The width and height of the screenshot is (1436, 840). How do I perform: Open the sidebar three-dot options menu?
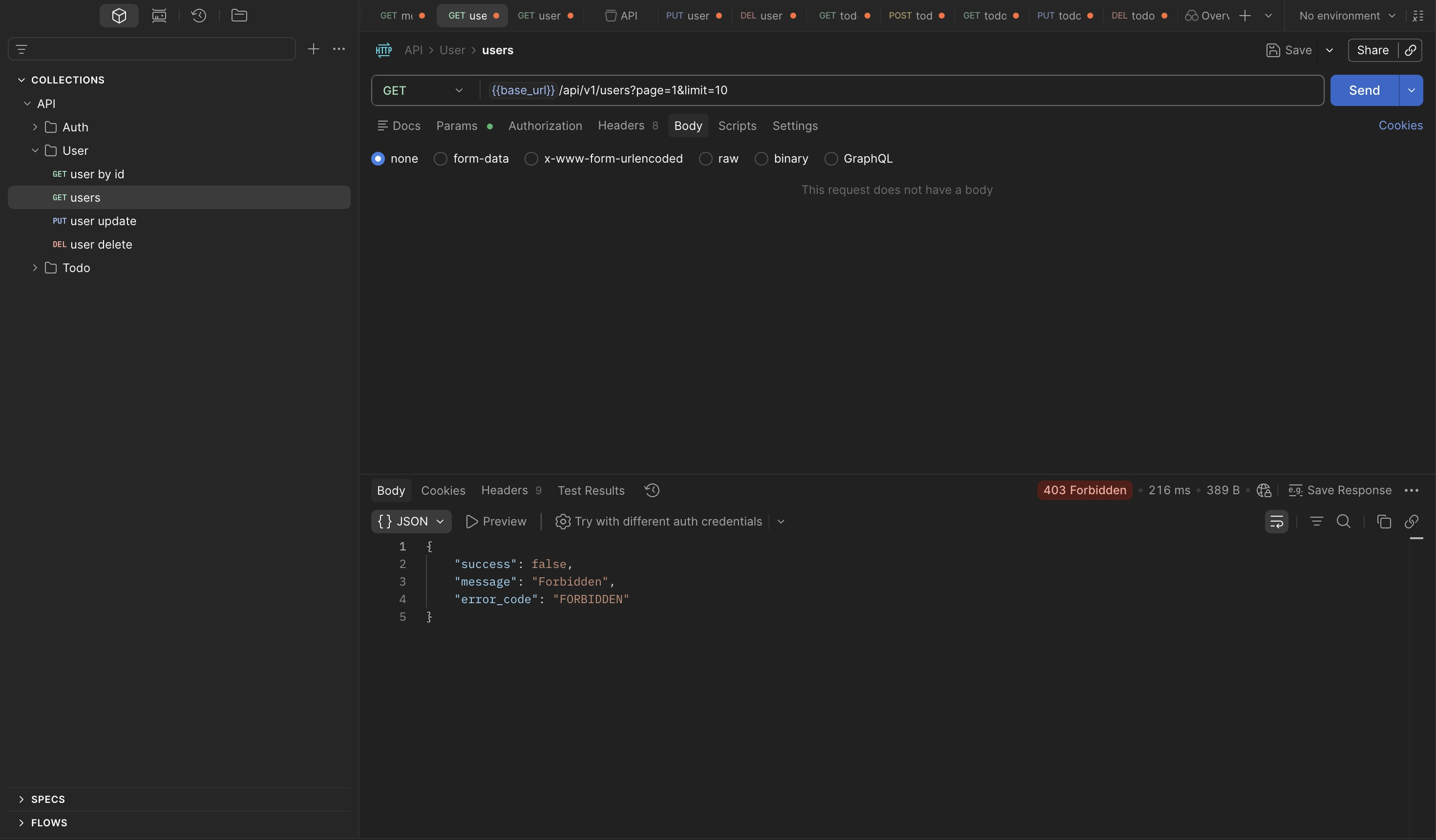coord(339,49)
